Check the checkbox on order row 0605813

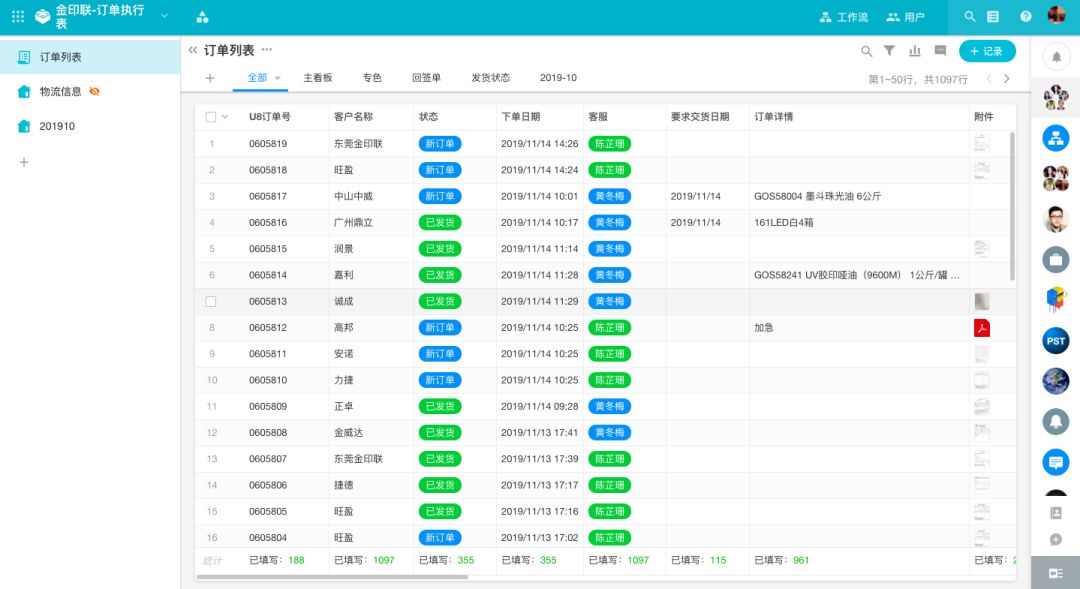pos(213,301)
